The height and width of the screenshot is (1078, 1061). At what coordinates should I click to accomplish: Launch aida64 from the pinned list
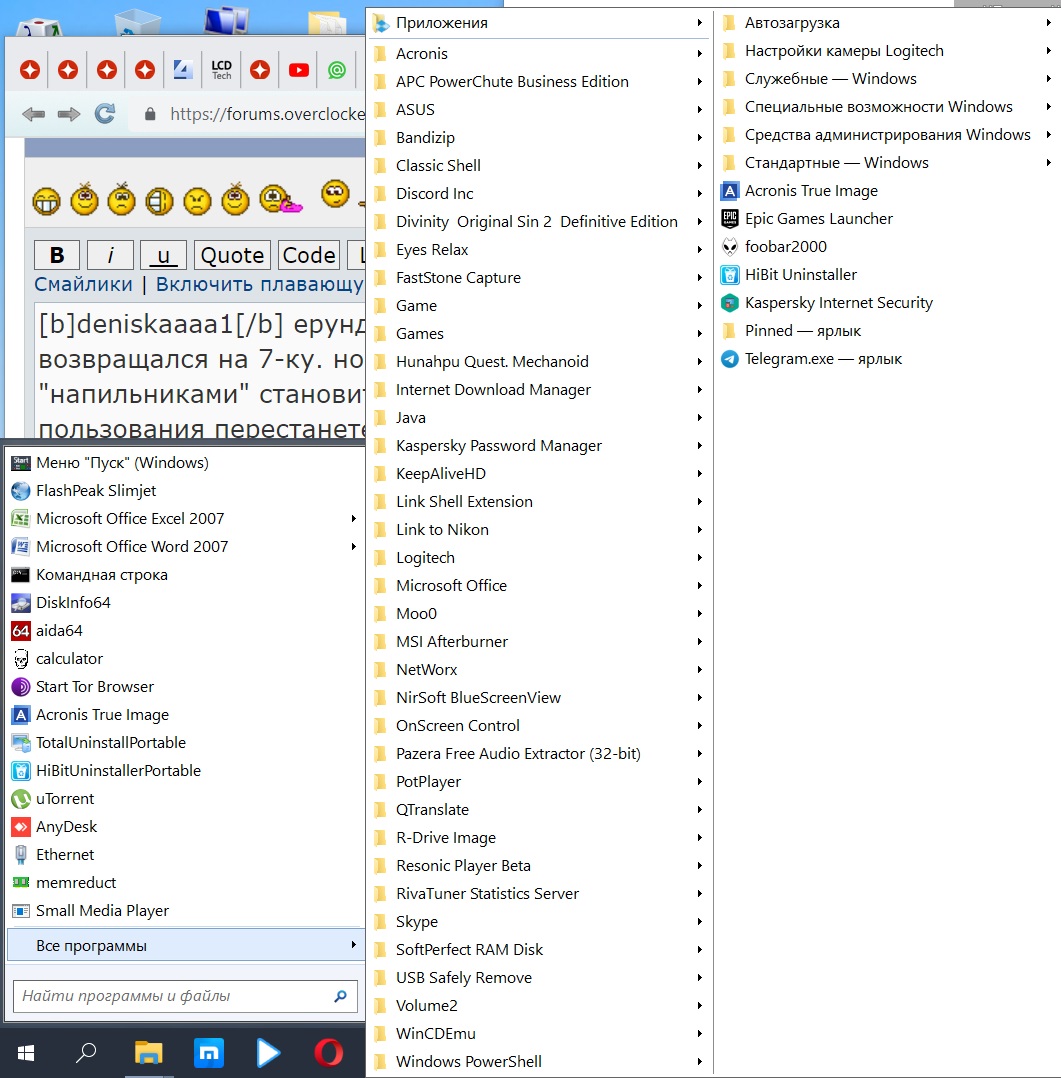click(x=186, y=630)
